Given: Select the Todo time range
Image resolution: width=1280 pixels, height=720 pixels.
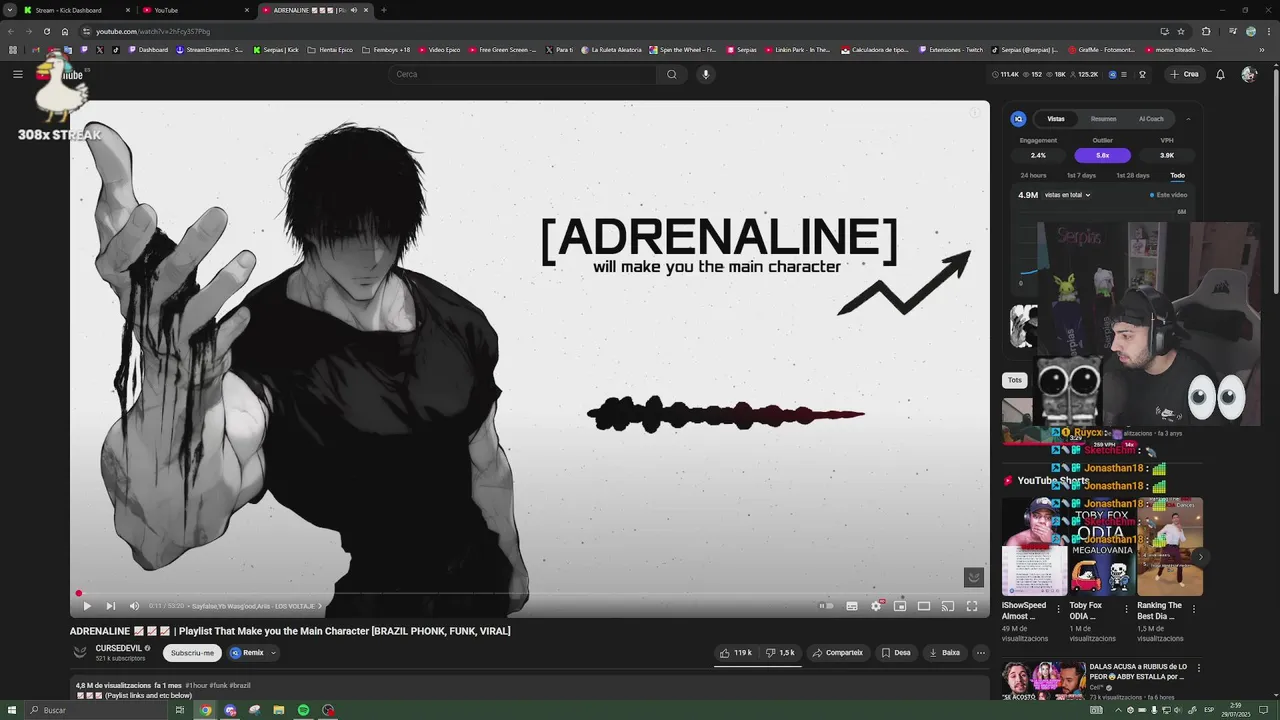Looking at the screenshot, I should [x=1177, y=175].
